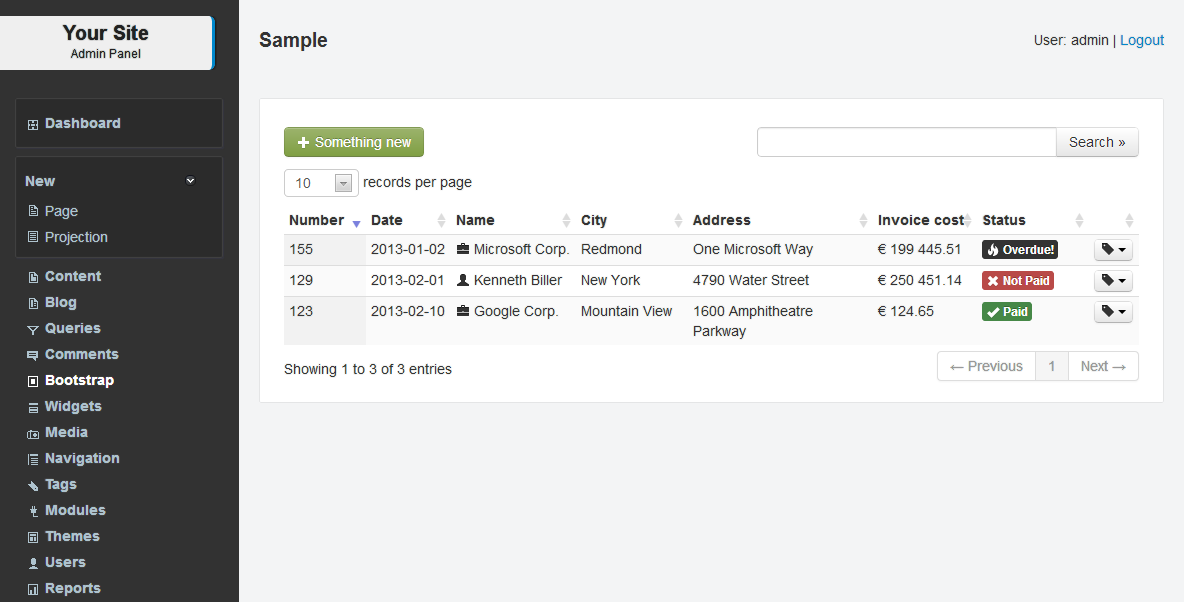Click the Modules plug icon
The image size is (1184, 602).
point(33,511)
